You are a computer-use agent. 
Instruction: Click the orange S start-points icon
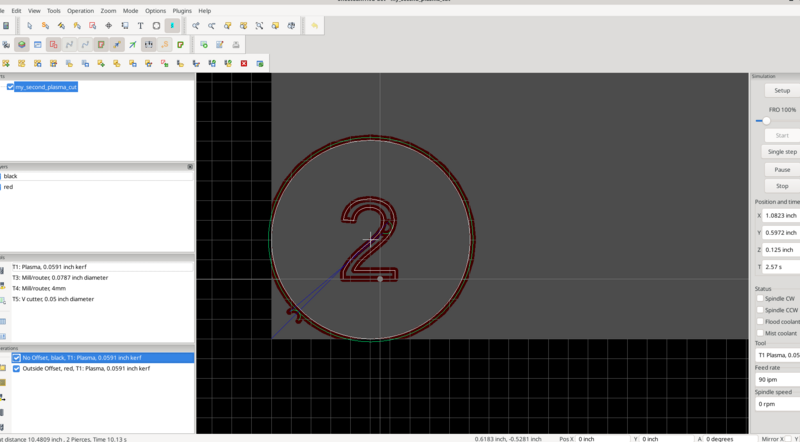(164, 45)
